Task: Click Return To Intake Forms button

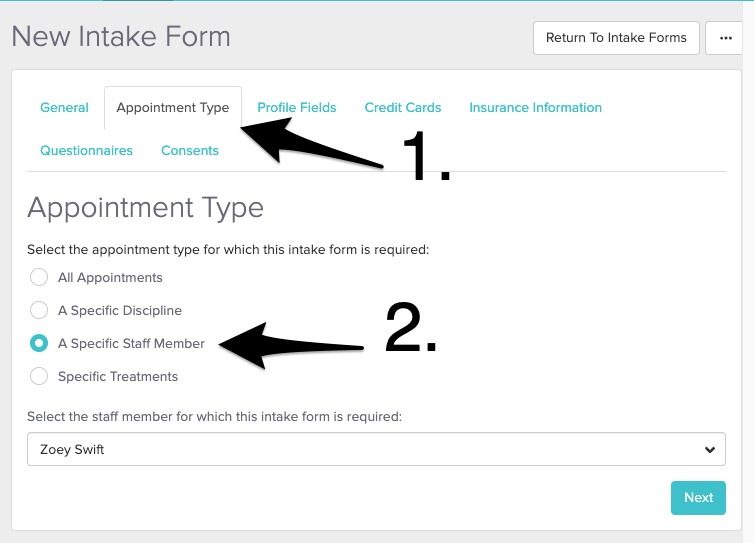Action: pyautogui.click(x=616, y=38)
